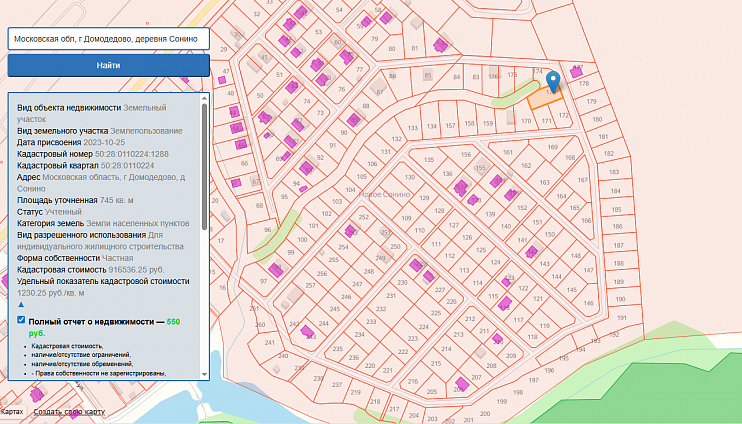Select parcel 241 on the map
Screen dimensions: 742x424
269,343
